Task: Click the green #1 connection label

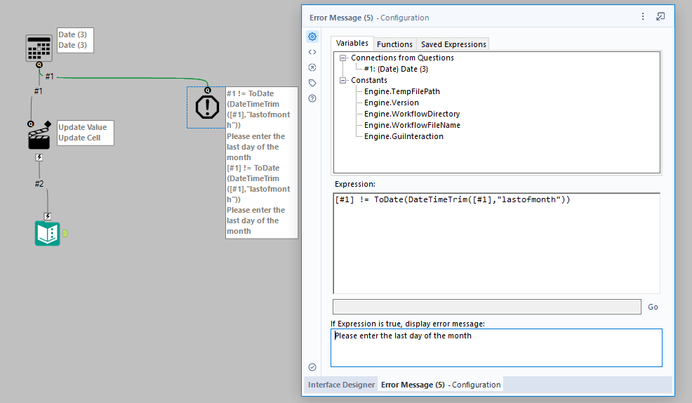Action: point(49,77)
